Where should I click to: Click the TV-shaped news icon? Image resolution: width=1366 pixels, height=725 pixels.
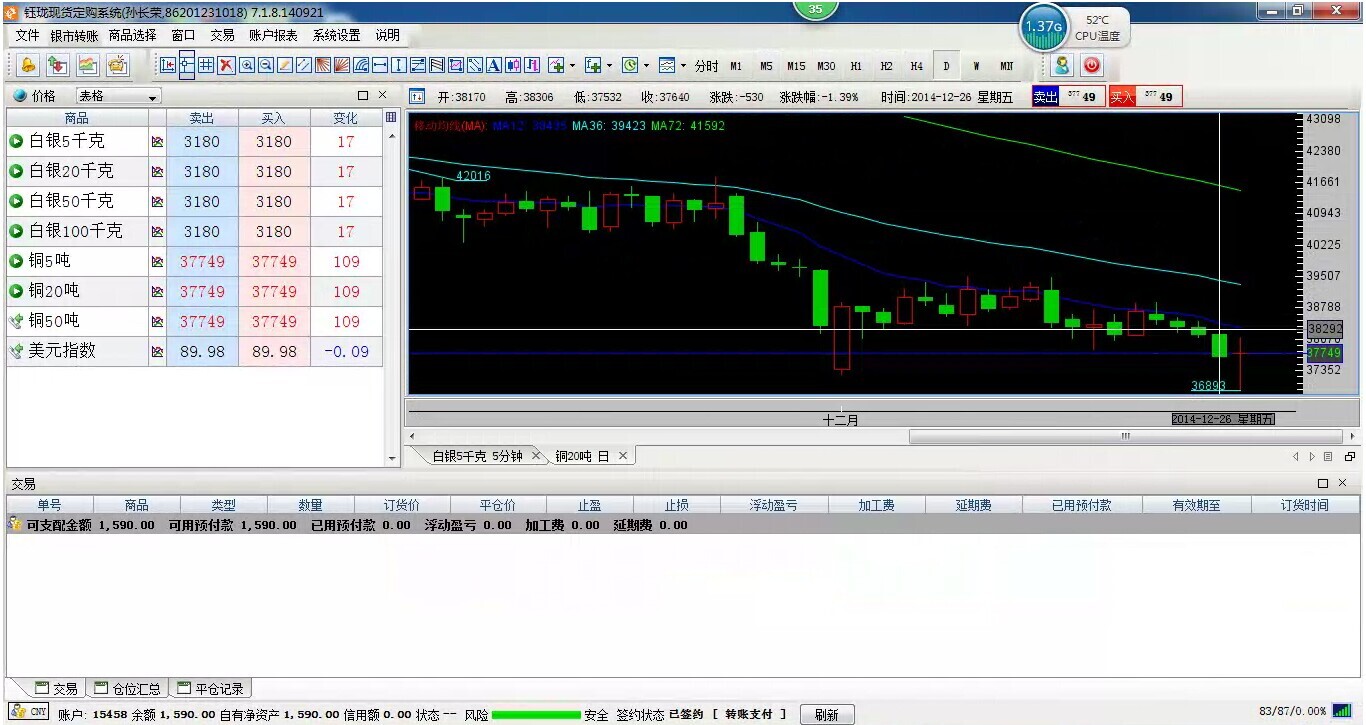click(x=118, y=65)
